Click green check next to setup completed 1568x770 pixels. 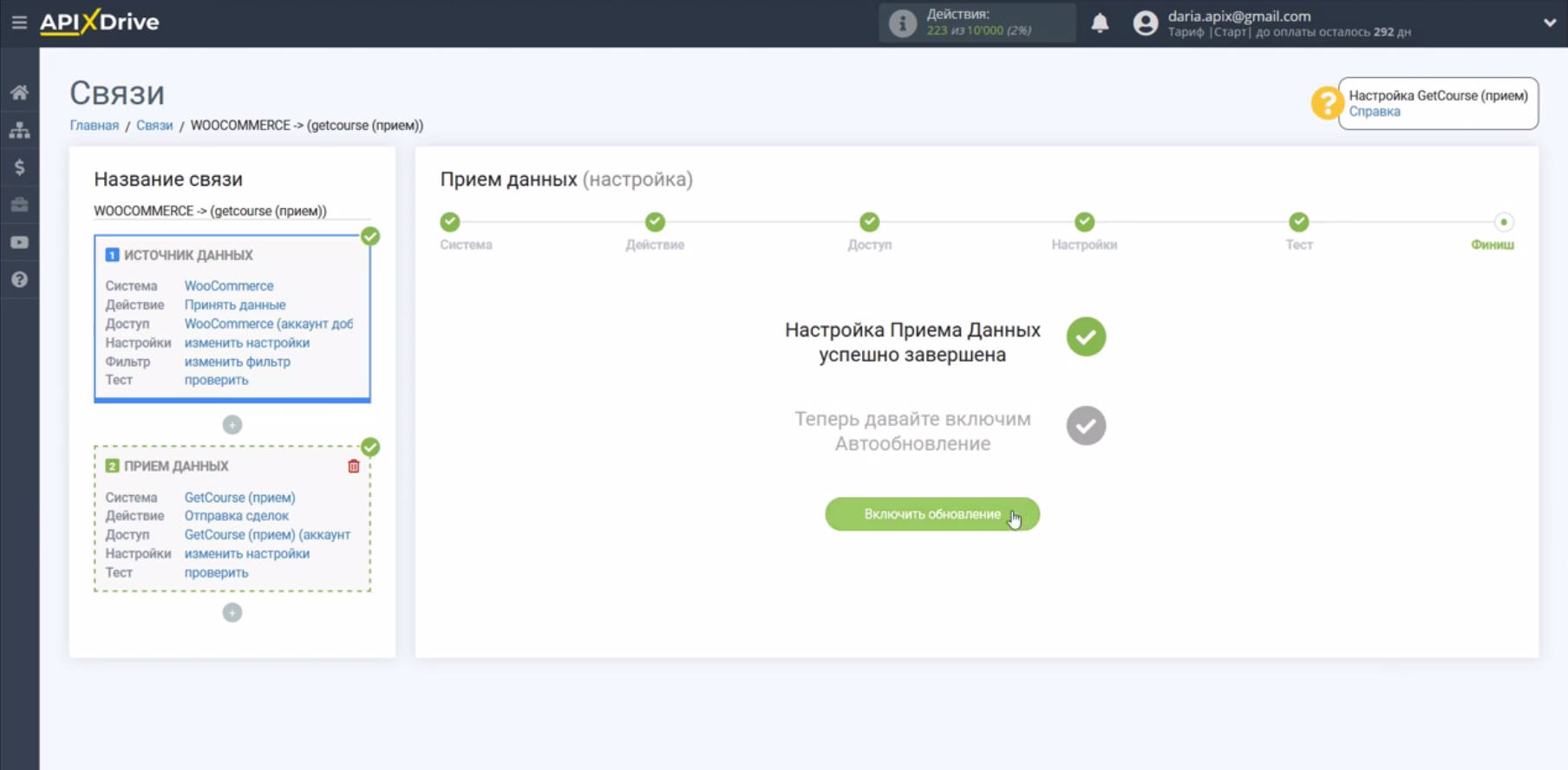pos(1086,337)
